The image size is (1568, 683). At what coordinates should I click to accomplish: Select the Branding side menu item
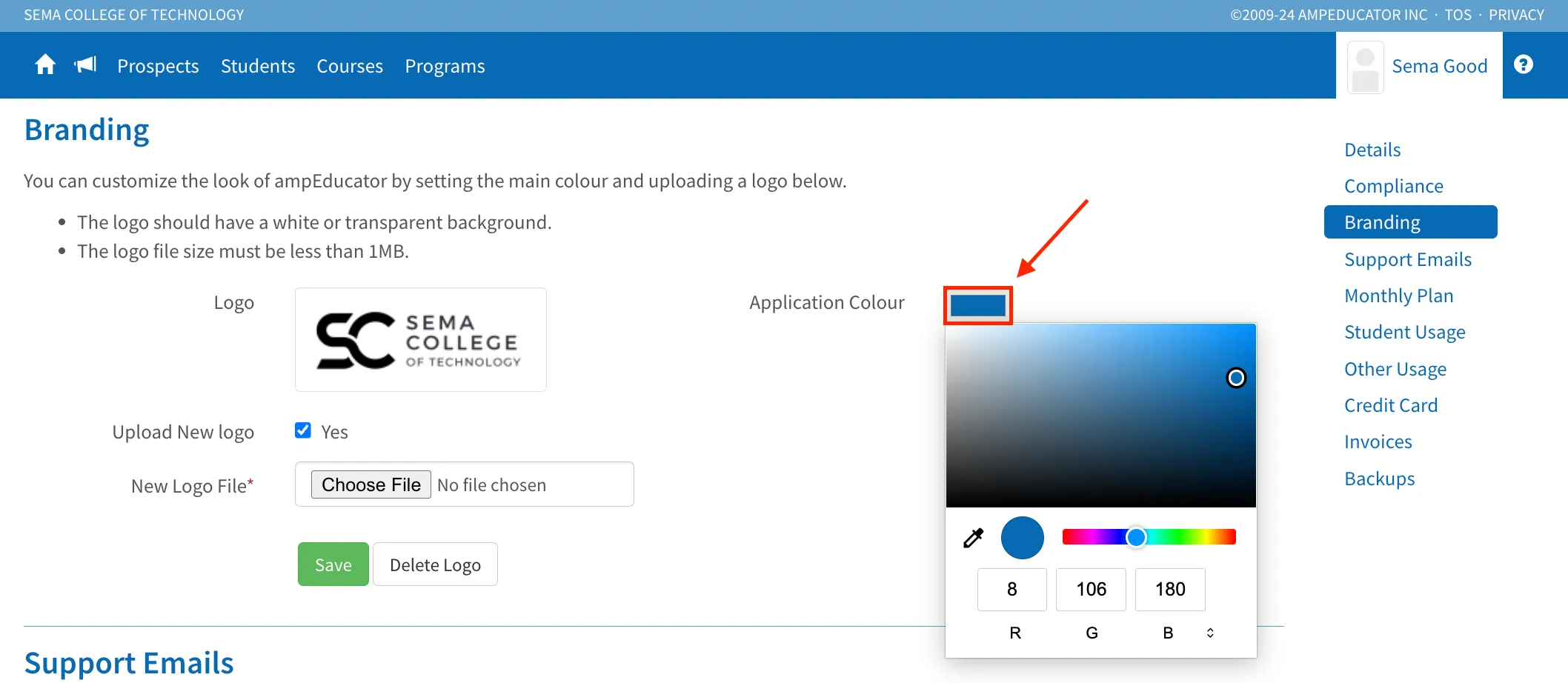coord(1410,222)
